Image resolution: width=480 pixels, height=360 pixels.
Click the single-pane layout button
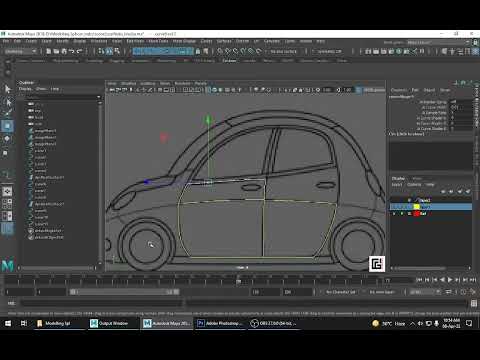pyautogui.click(x=7, y=191)
